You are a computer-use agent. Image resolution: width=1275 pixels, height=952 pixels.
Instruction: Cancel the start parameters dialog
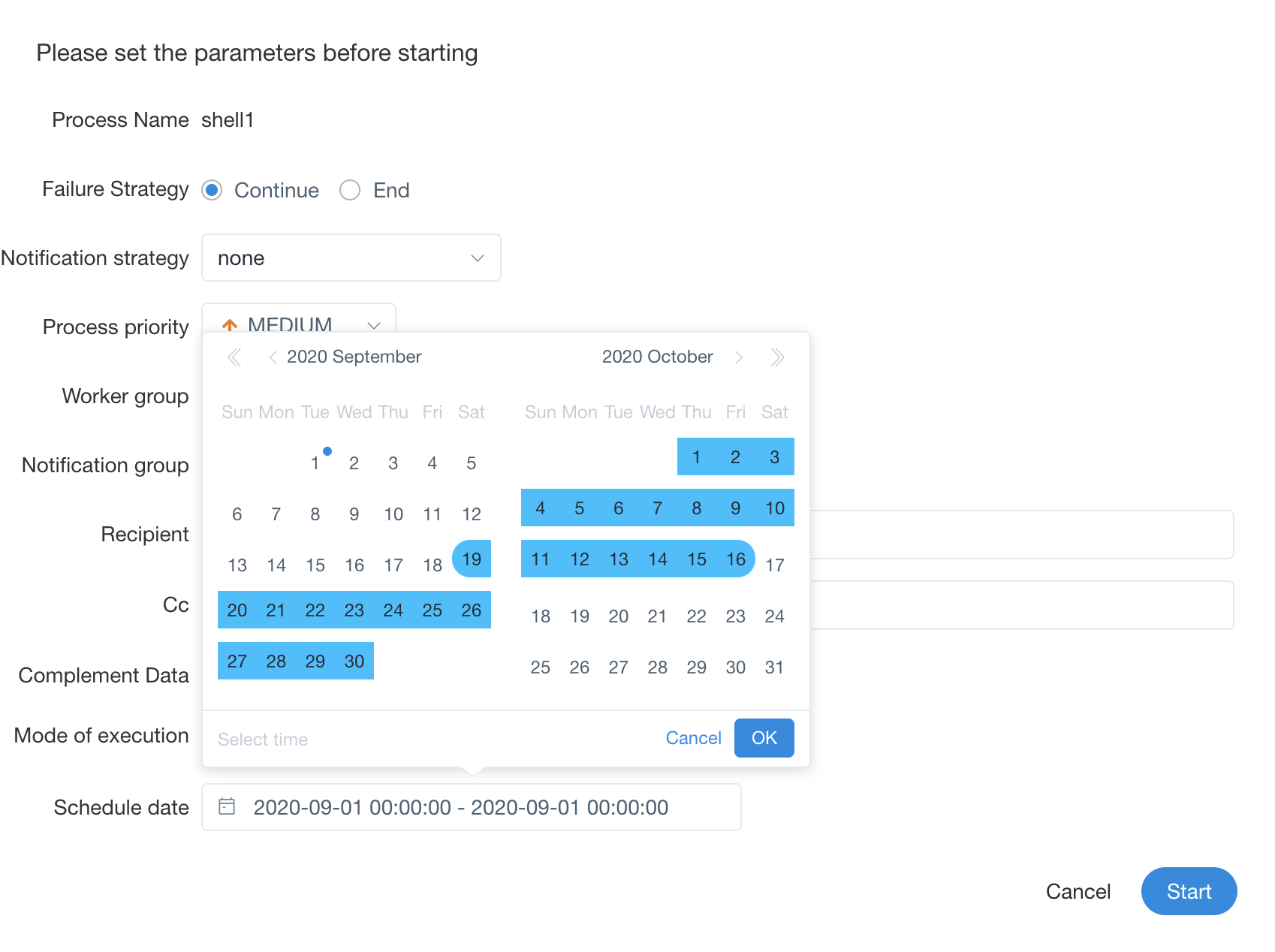pos(1078,891)
